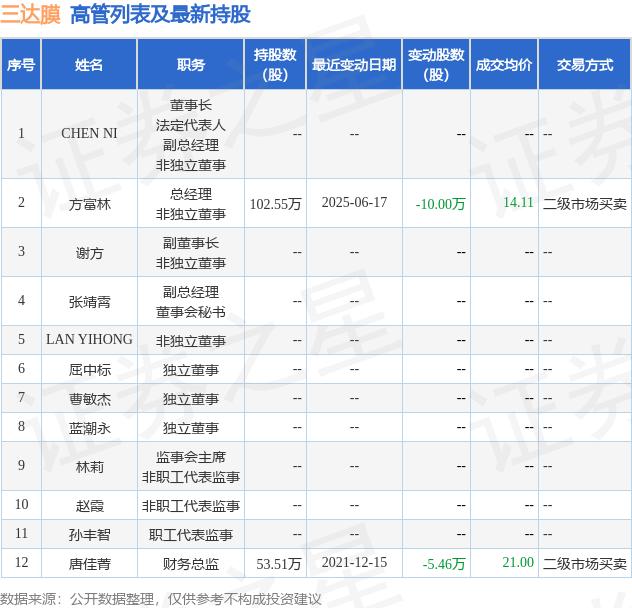
Task: Click the change value -10.00万
Action: point(440,204)
